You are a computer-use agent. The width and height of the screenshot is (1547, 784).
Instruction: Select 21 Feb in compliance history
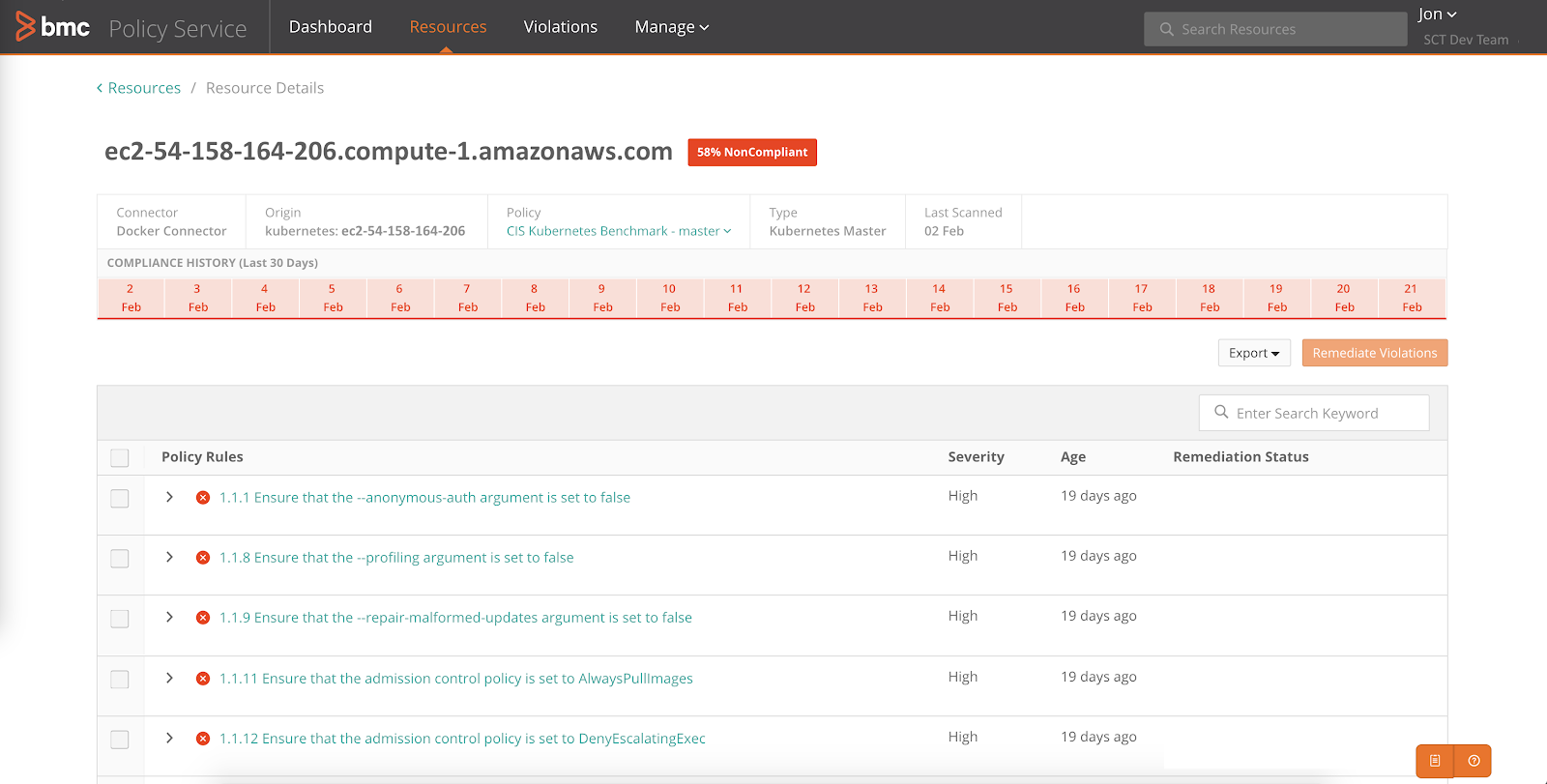(1412, 298)
